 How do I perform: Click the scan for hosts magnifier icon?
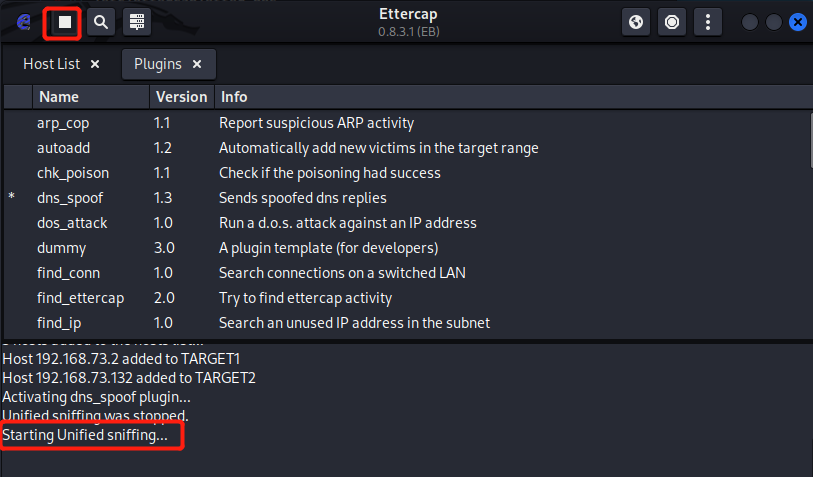100,21
